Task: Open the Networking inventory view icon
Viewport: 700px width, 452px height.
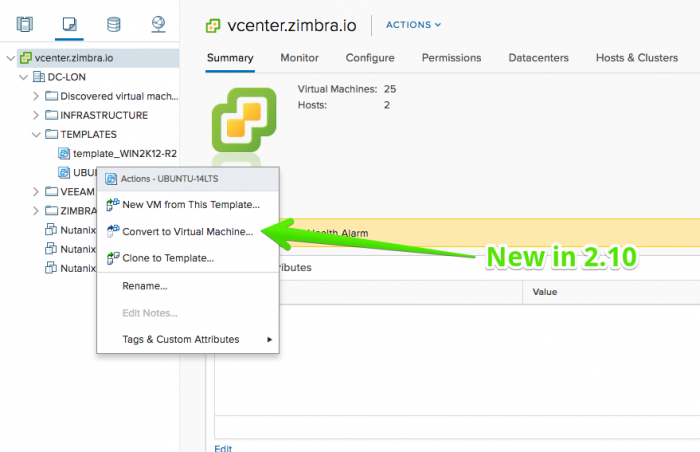Action: pos(158,24)
